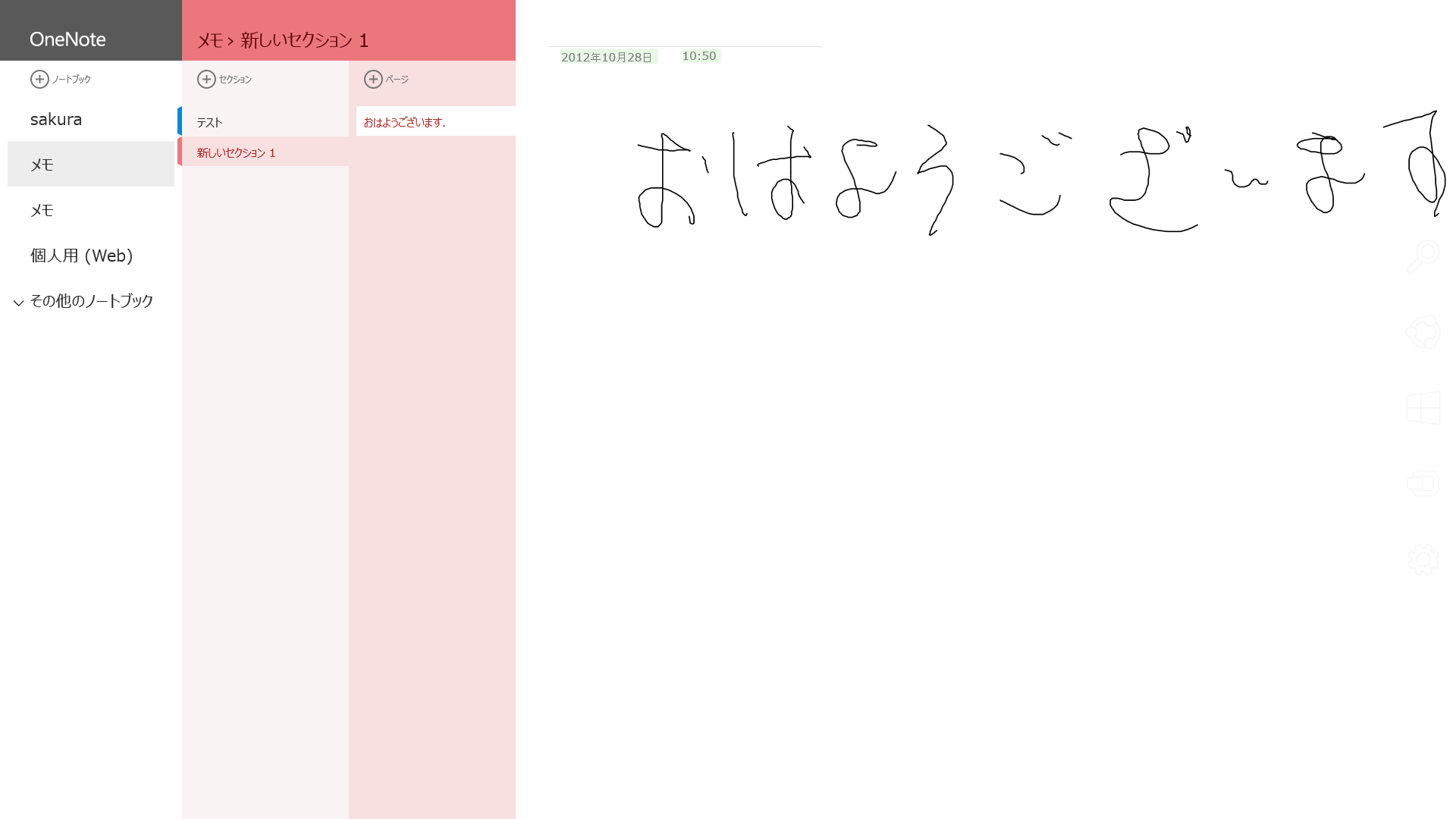The image size is (1456, 819).
Task: Open the Settings gear charm
Action: [x=1423, y=560]
